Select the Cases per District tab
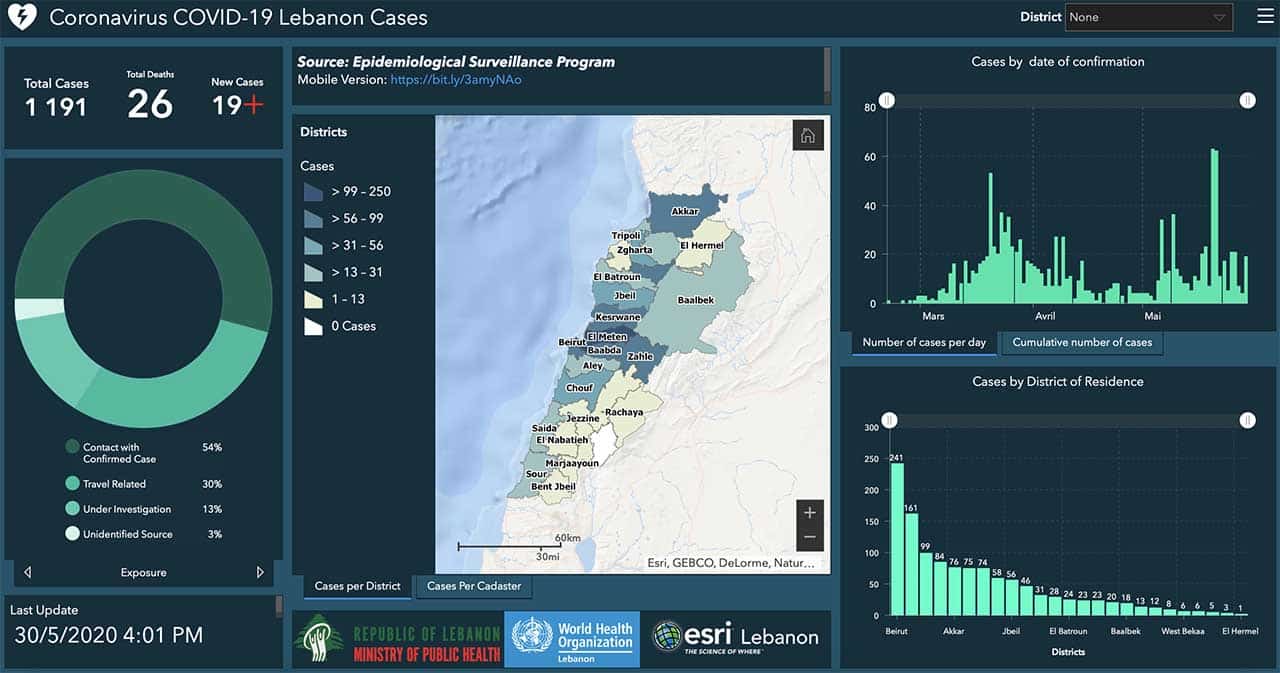Screen dimensions: 1280x673 click(x=357, y=586)
